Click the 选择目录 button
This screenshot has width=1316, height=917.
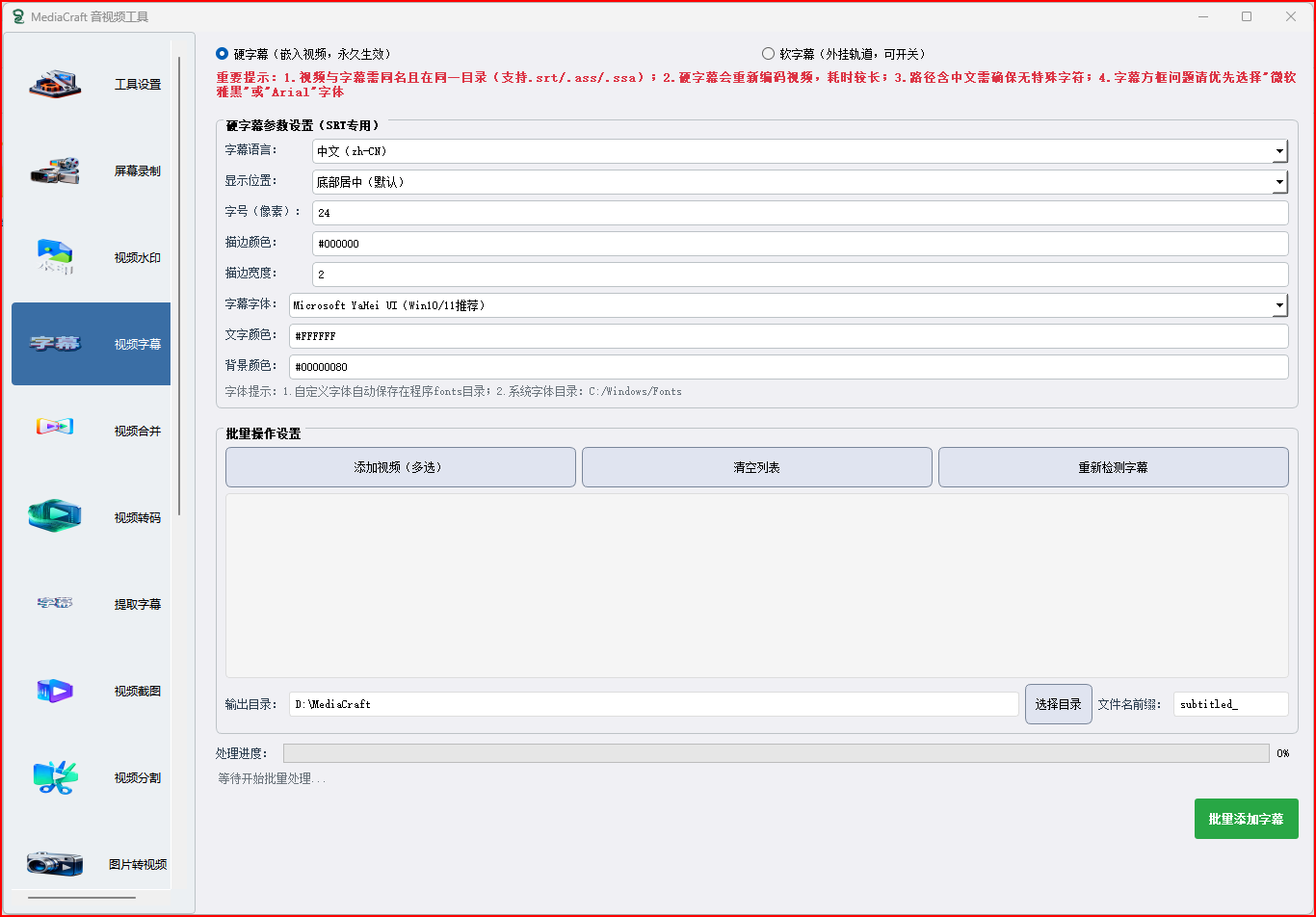pos(1058,704)
